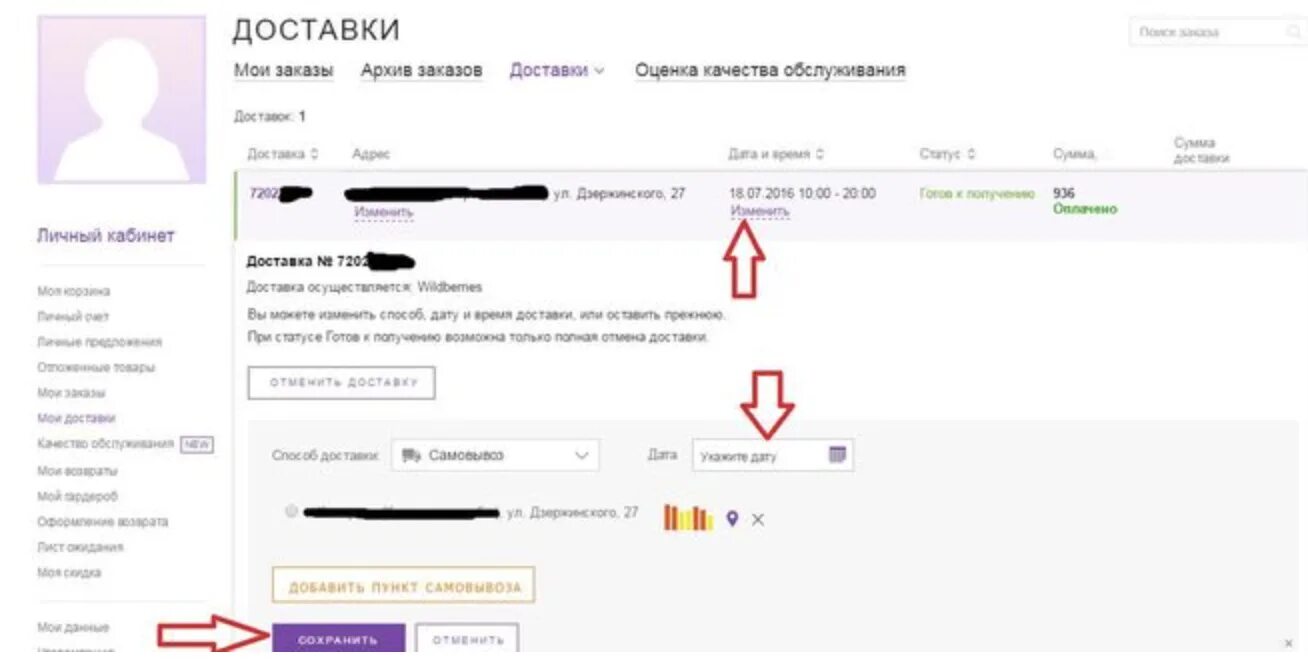Click Добавить пункт самовывоза button
1308x665 pixels.
404,586
